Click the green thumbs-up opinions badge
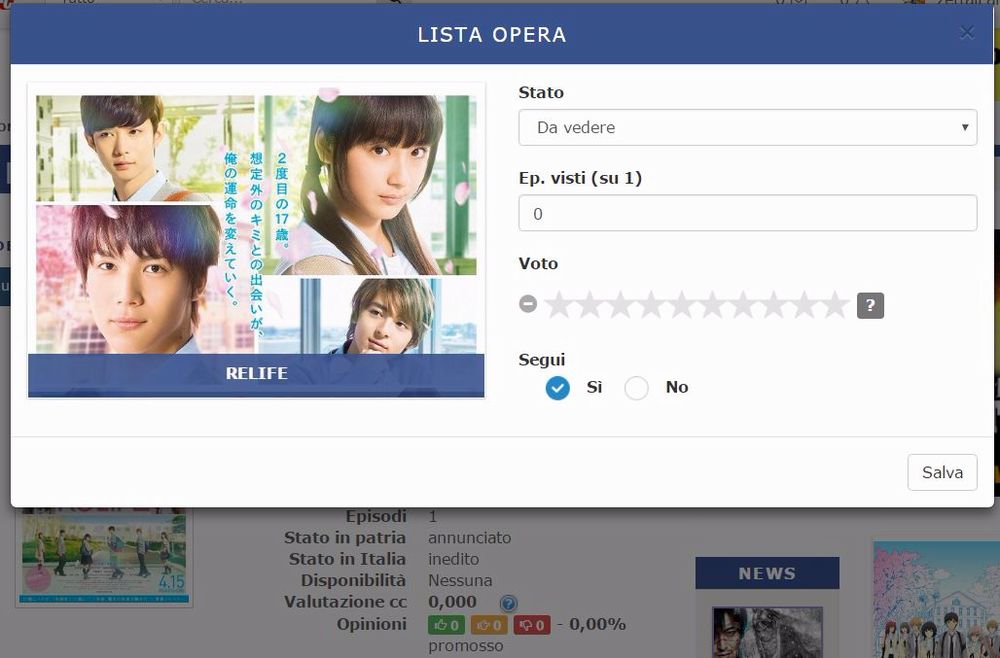The image size is (1000, 658). coord(446,625)
